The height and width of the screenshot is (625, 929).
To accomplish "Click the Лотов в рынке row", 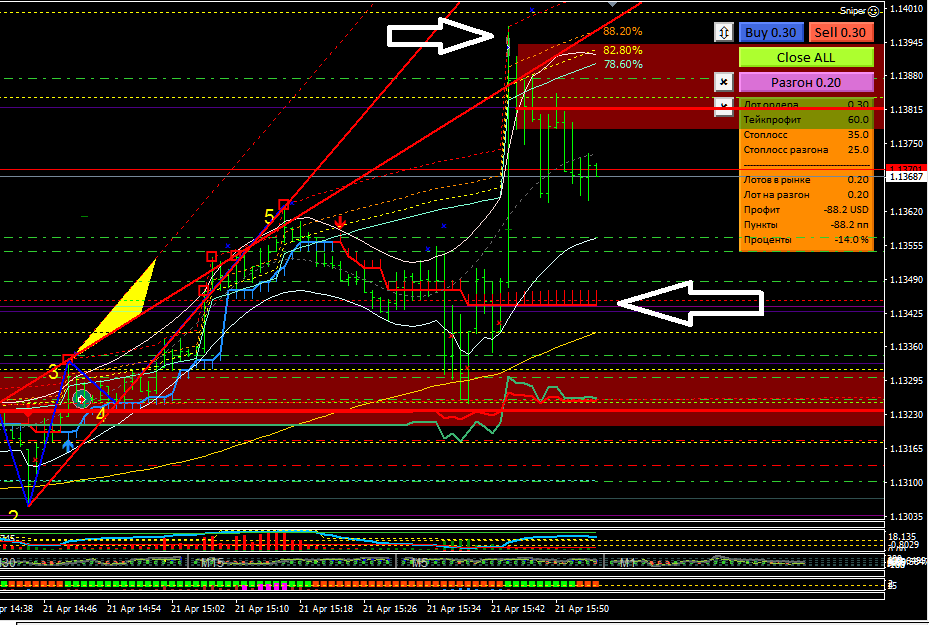I will pyautogui.click(x=806, y=180).
